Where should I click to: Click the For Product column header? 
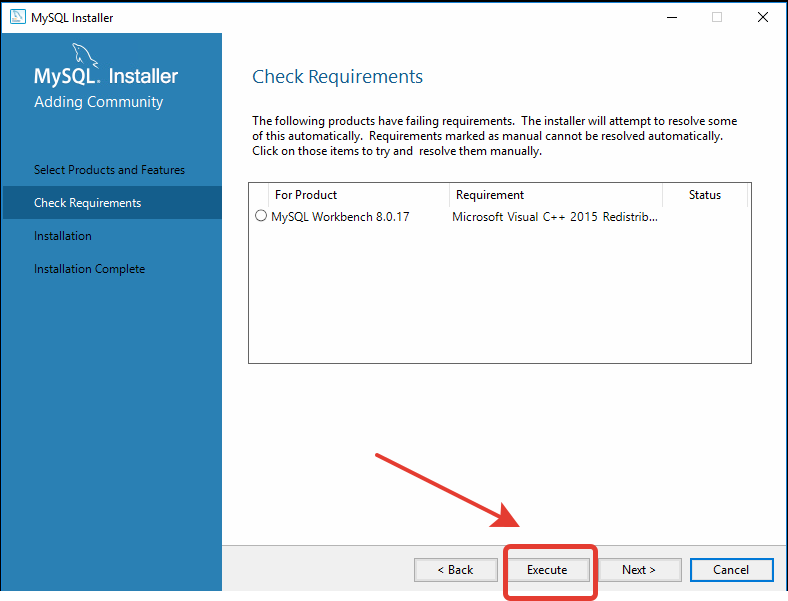tap(359, 195)
